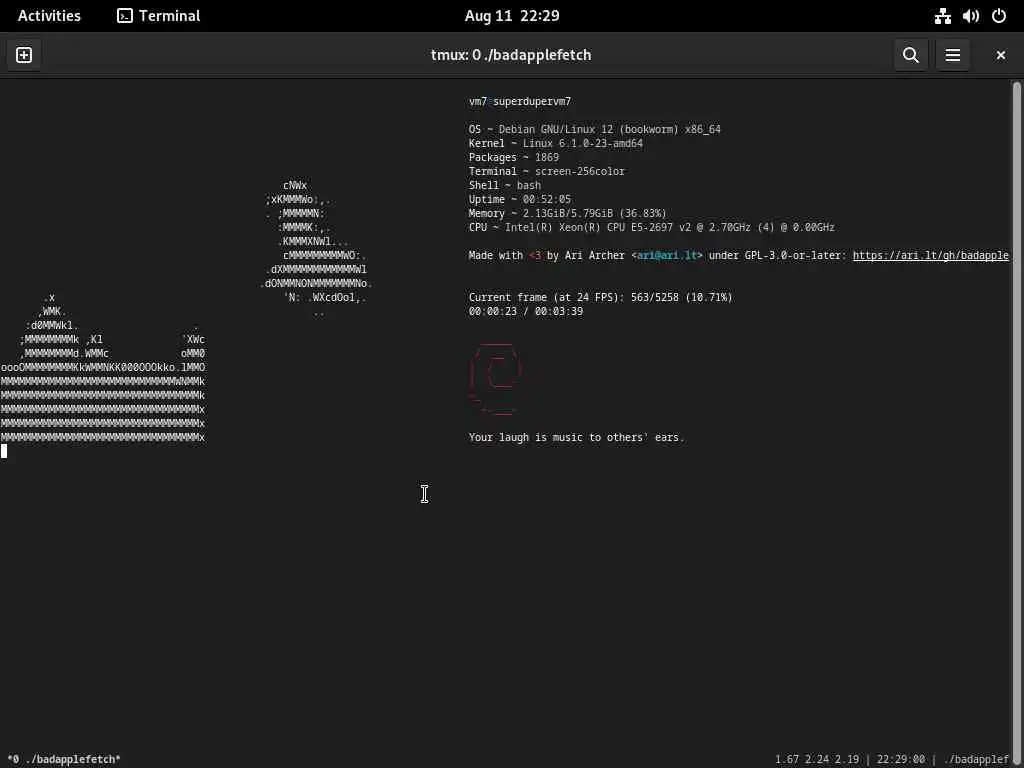Screen dimensions: 1024x768
Task: Click the '00:00:23 / 00:03:39' timestamp
Action: pyautogui.click(x=526, y=312)
